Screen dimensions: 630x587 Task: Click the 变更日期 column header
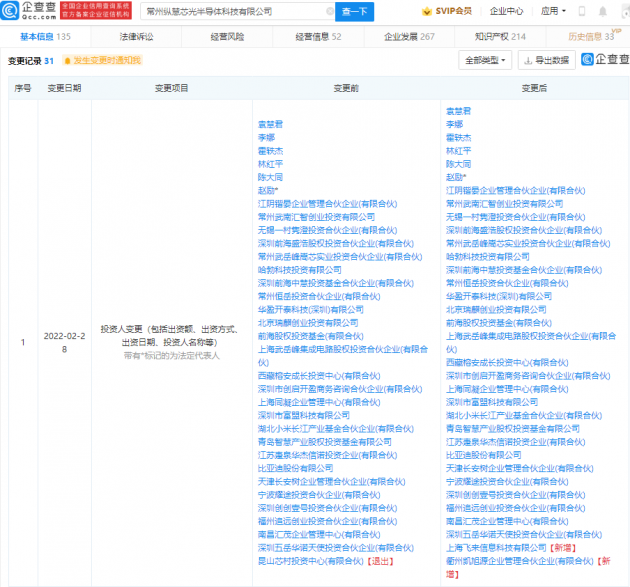[x=64, y=88]
